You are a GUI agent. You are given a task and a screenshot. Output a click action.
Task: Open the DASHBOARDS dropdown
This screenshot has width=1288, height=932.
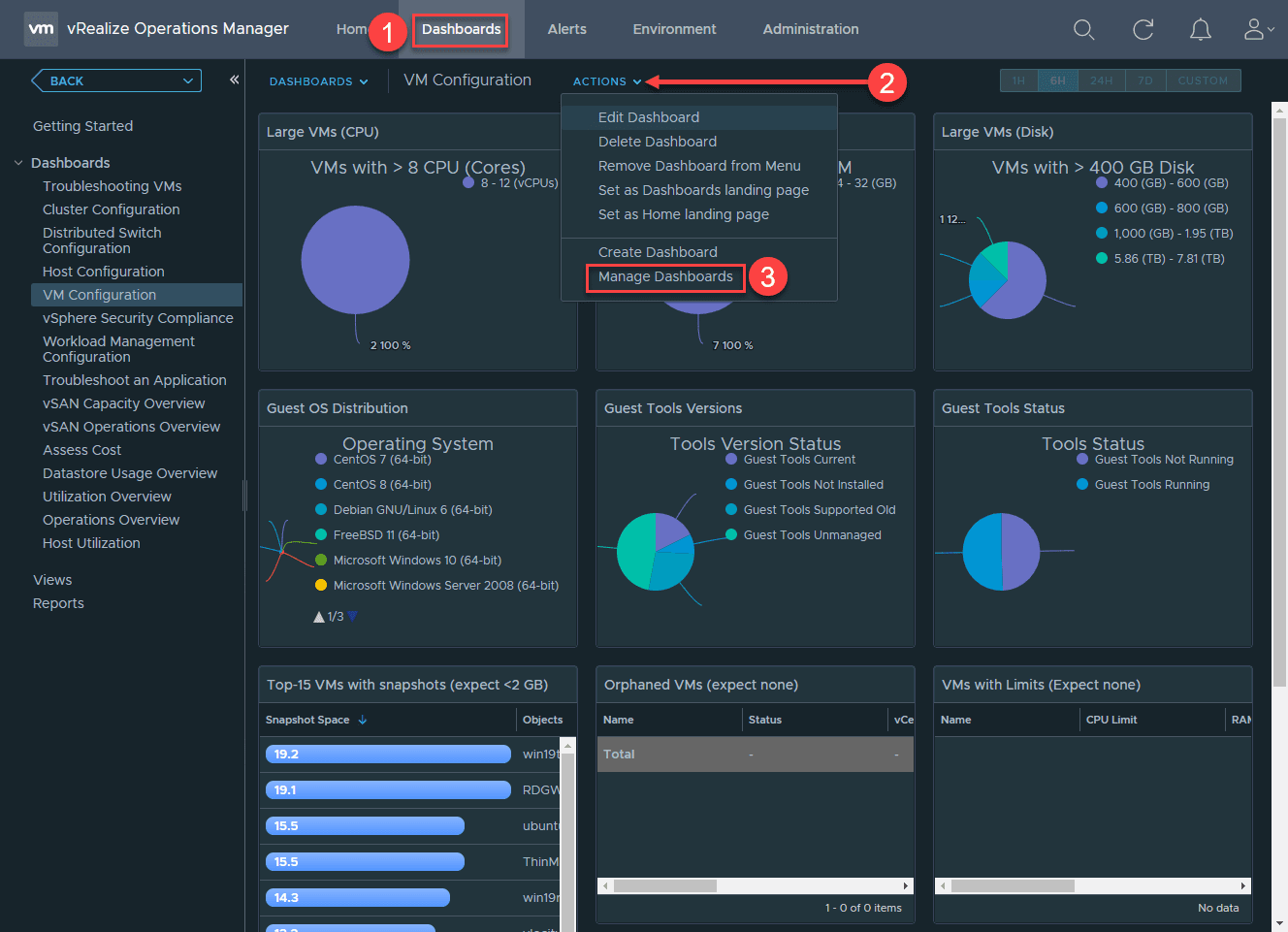[x=318, y=81]
